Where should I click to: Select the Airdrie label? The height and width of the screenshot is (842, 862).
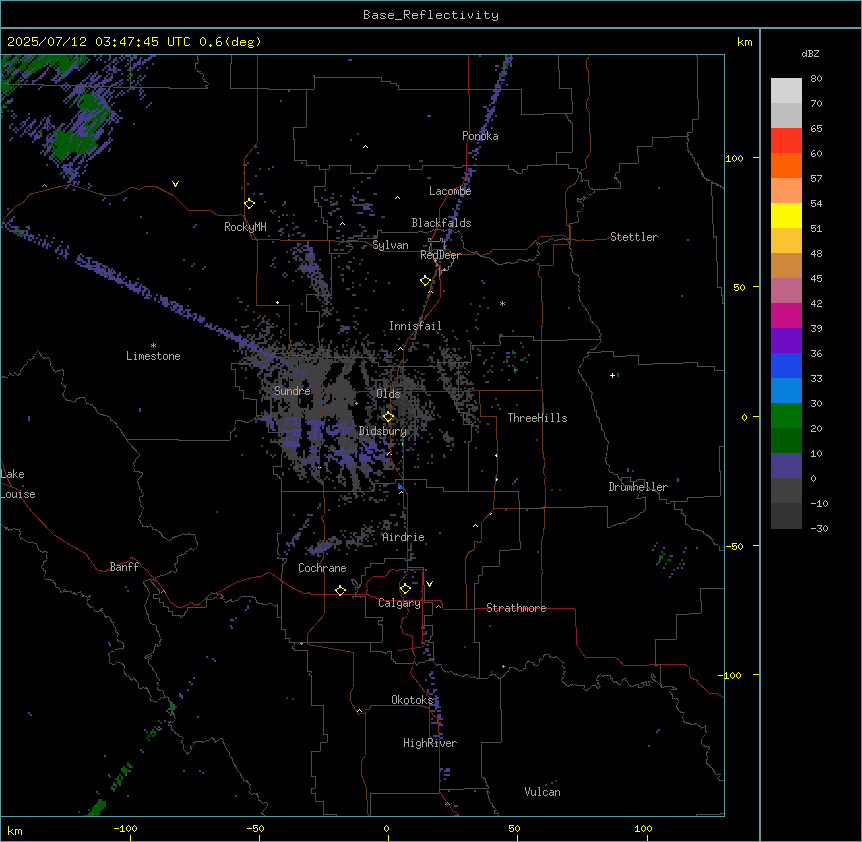click(x=403, y=537)
